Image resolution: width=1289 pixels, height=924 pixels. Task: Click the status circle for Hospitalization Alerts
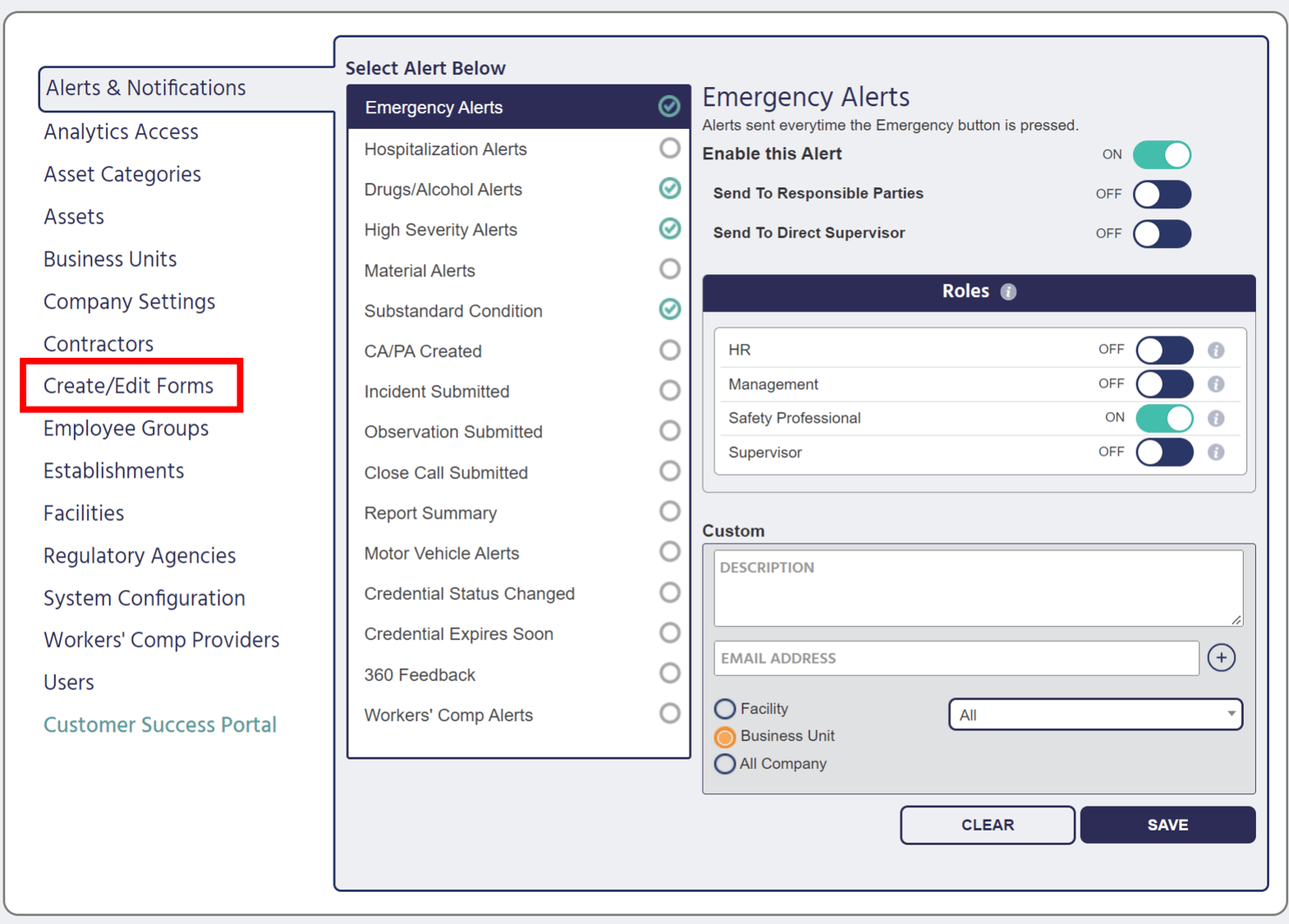coord(669,149)
